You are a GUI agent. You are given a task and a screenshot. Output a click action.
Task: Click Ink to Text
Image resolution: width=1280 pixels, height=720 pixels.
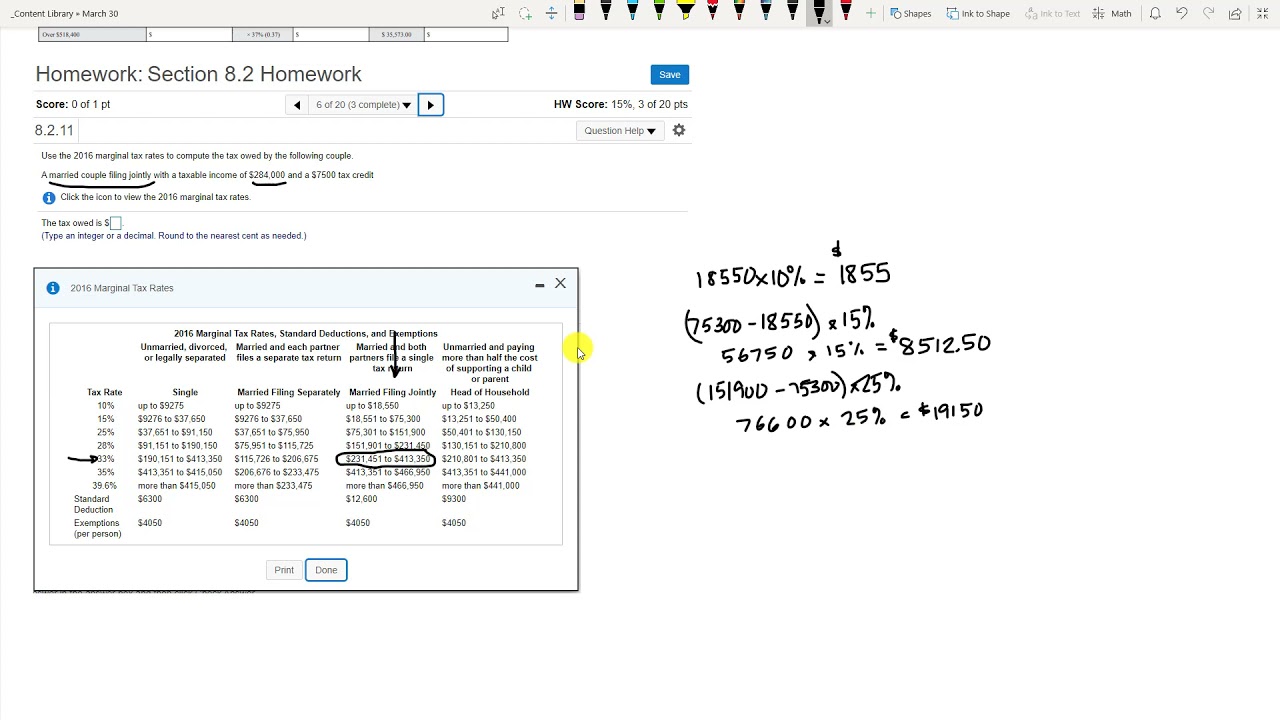(1053, 13)
